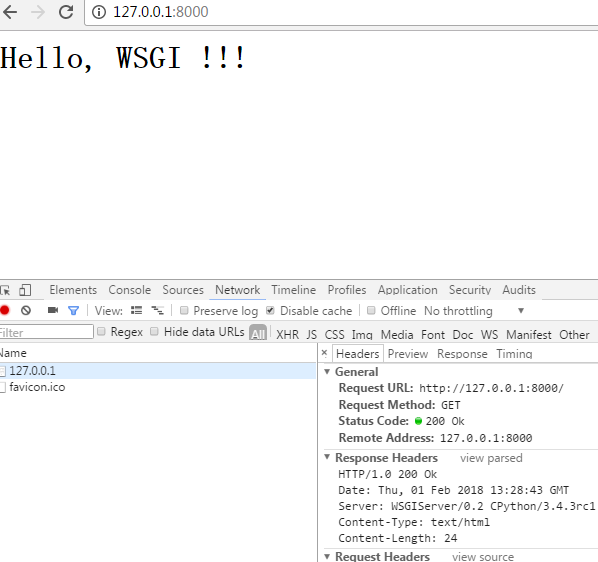Reload the page with the refresh icon
The height and width of the screenshot is (562, 598).
pos(66,12)
